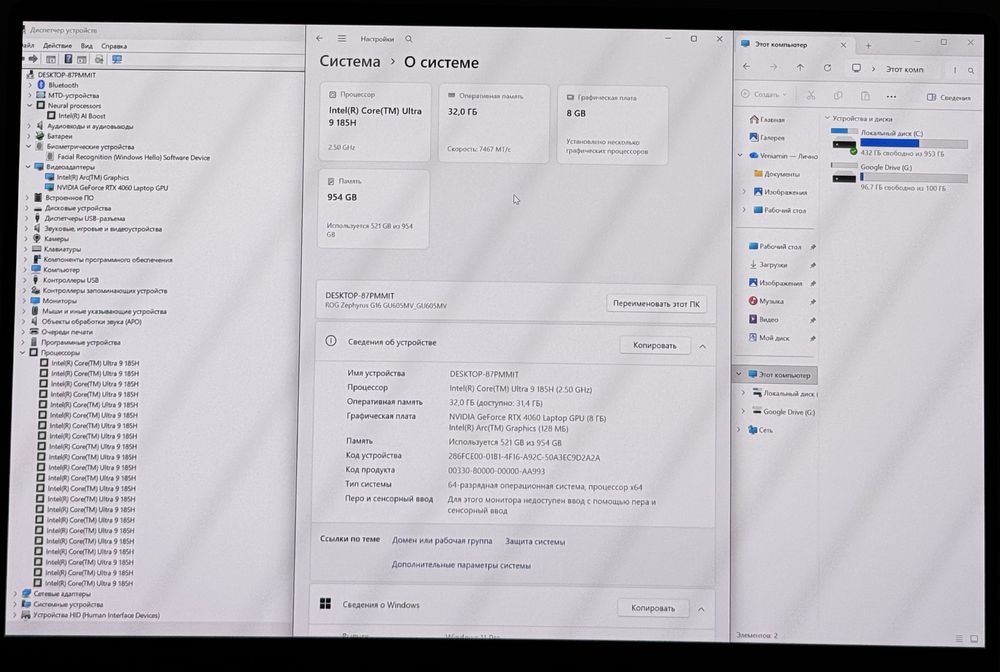This screenshot has height=672, width=1000.
Task: Click the Система breadcrumb in Settings
Action: 349,61
